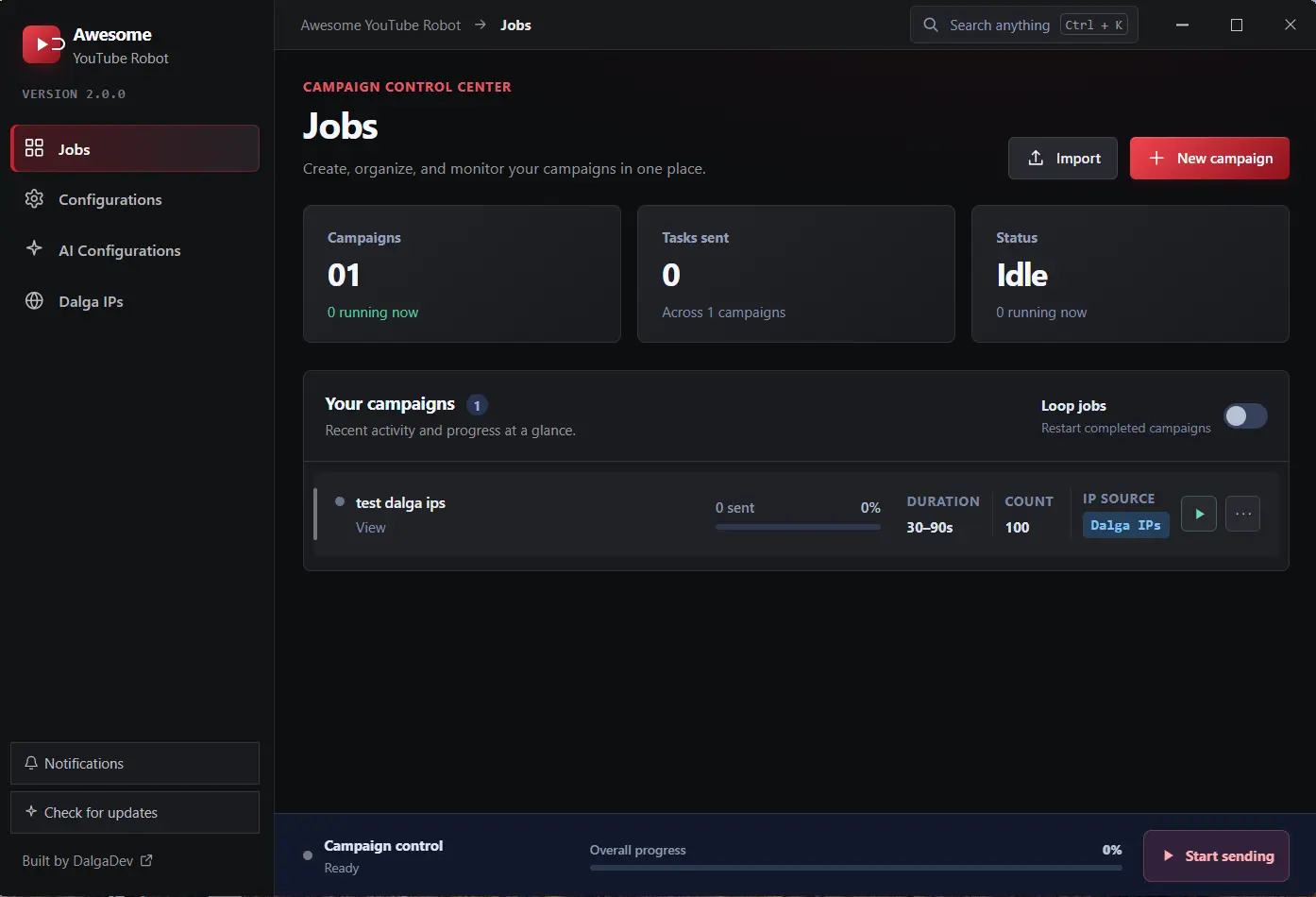Click the Overall progress bar

856,868
